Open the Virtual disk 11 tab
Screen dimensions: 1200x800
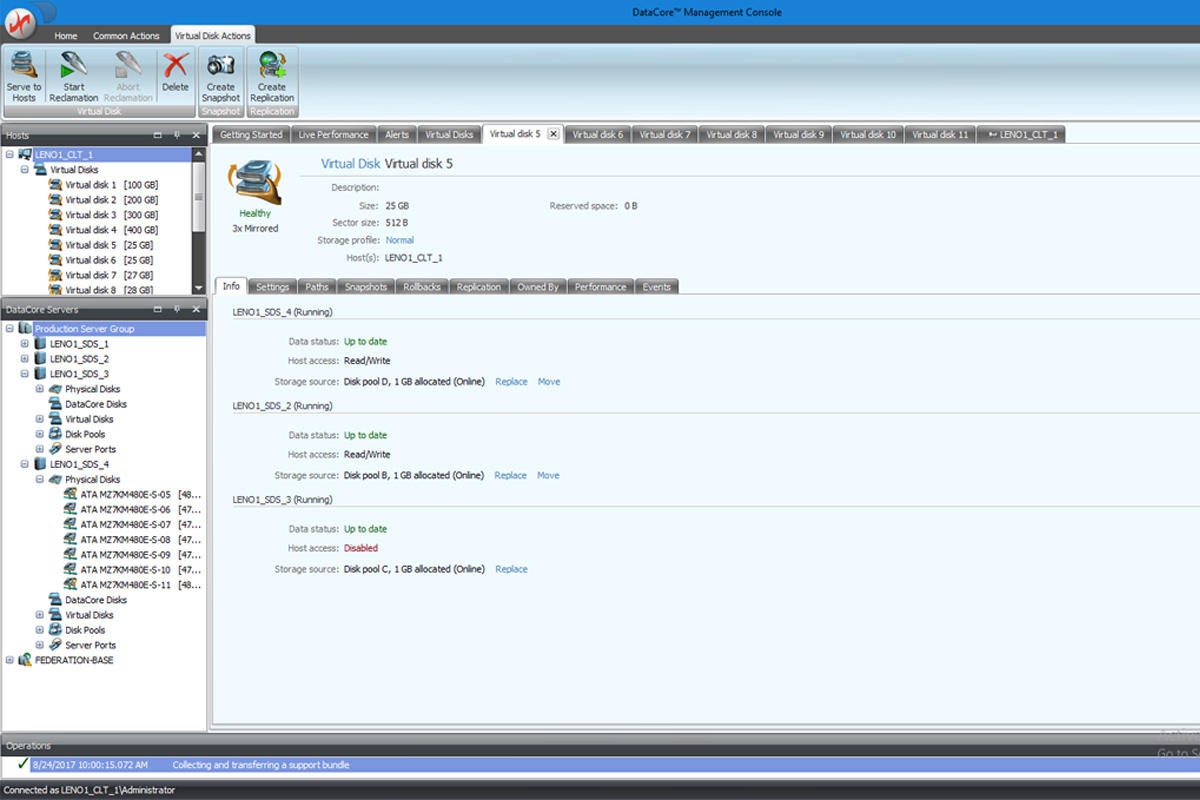point(940,134)
